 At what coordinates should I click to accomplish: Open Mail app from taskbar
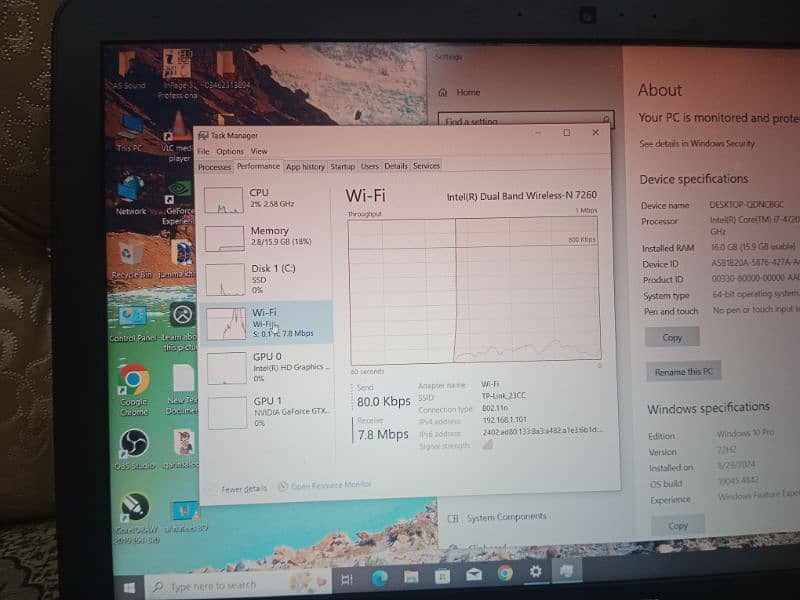pyautogui.click(x=473, y=574)
